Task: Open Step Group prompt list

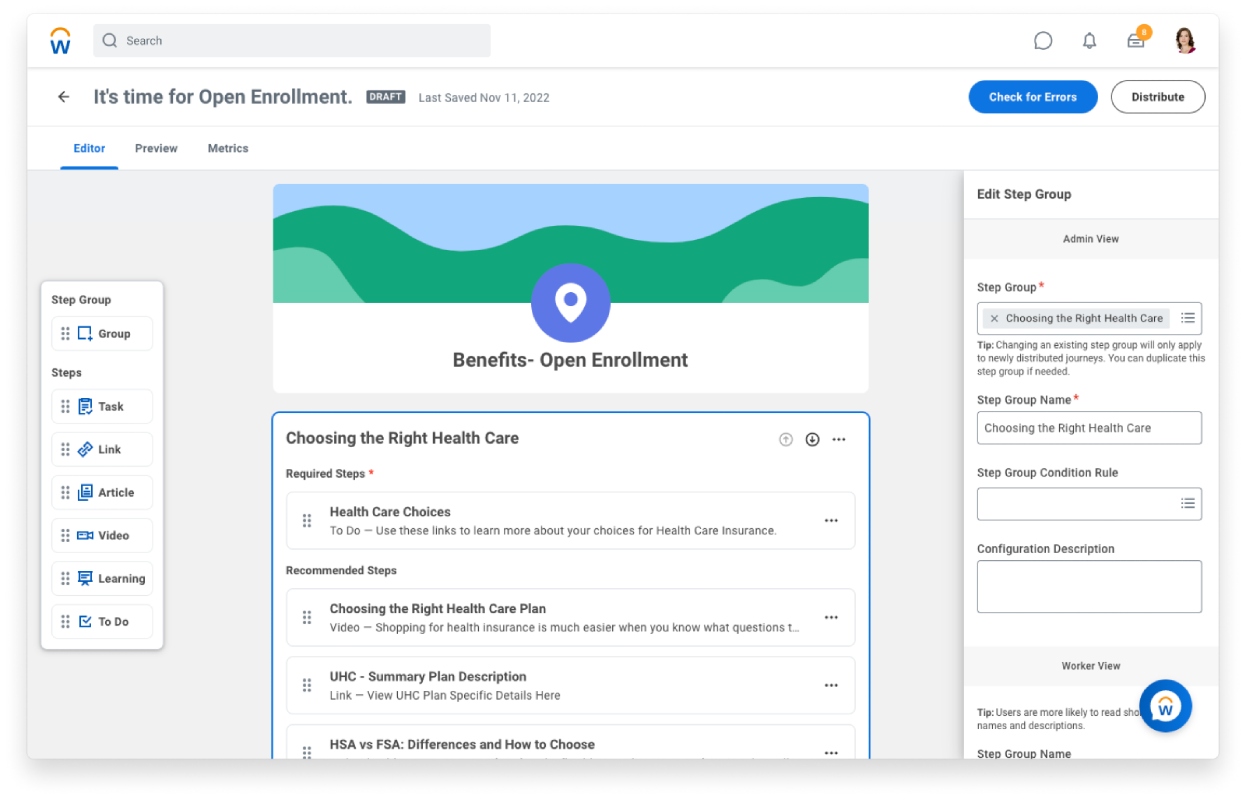Action: 1188,318
